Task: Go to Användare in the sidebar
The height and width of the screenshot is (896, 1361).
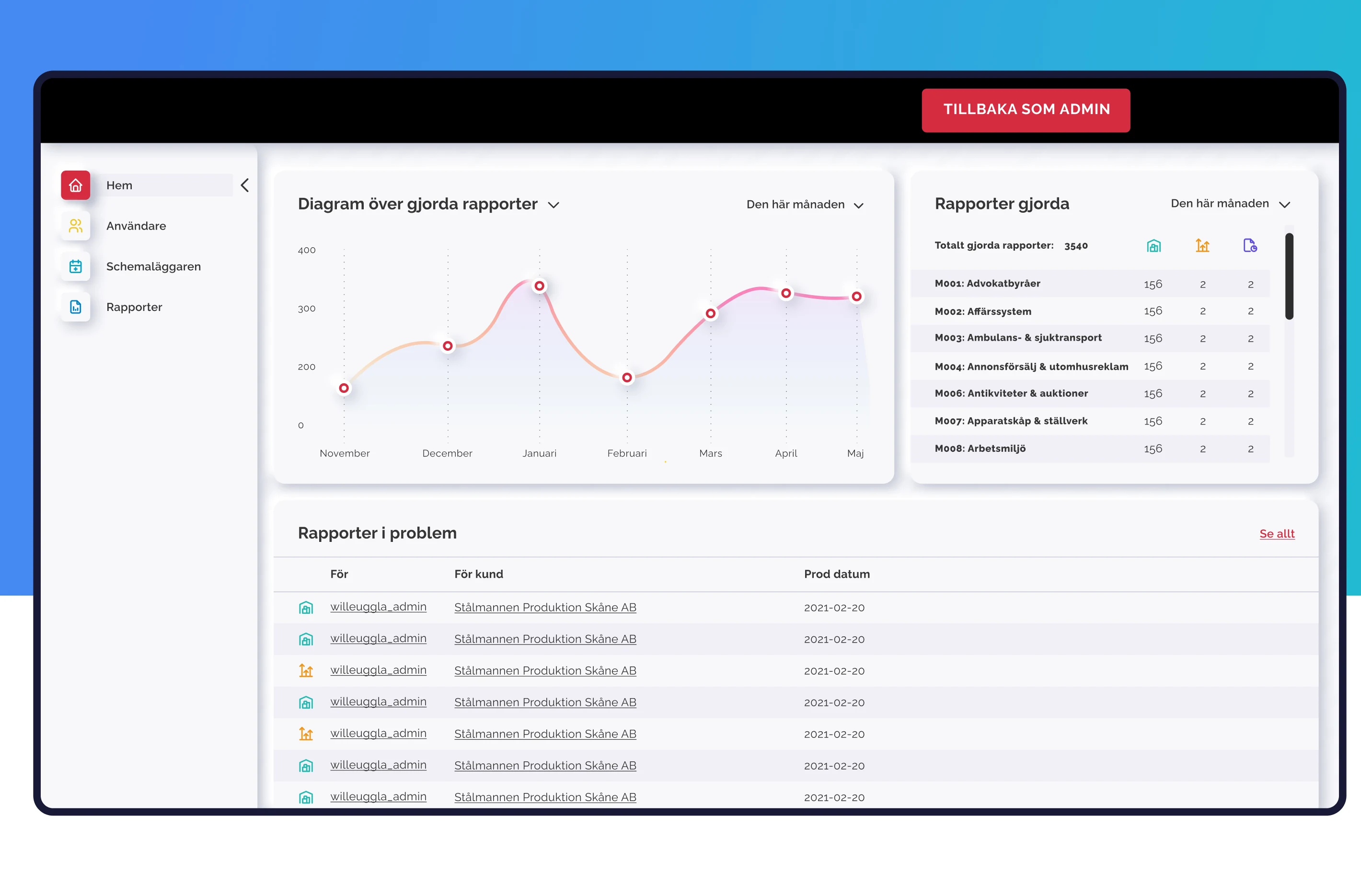Action: click(x=136, y=226)
